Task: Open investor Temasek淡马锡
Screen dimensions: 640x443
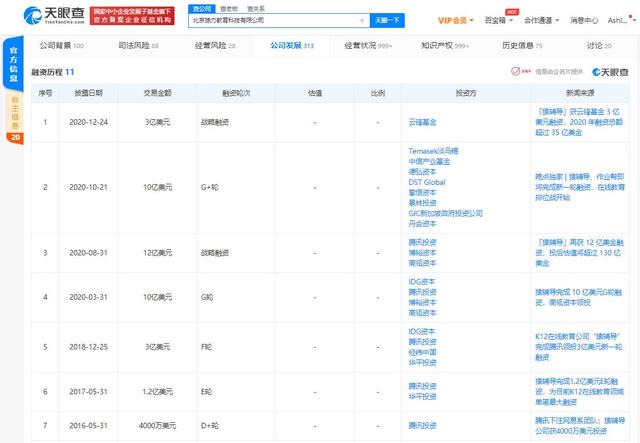Action: click(433, 151)
